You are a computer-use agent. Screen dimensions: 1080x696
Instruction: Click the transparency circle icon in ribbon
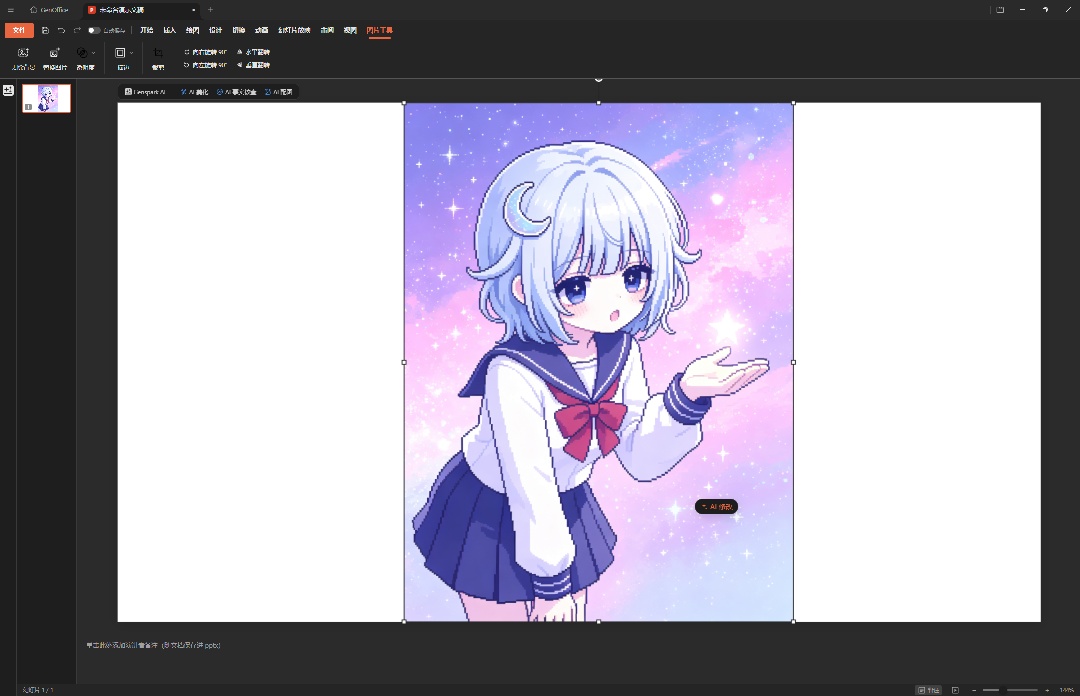point(82,53)
